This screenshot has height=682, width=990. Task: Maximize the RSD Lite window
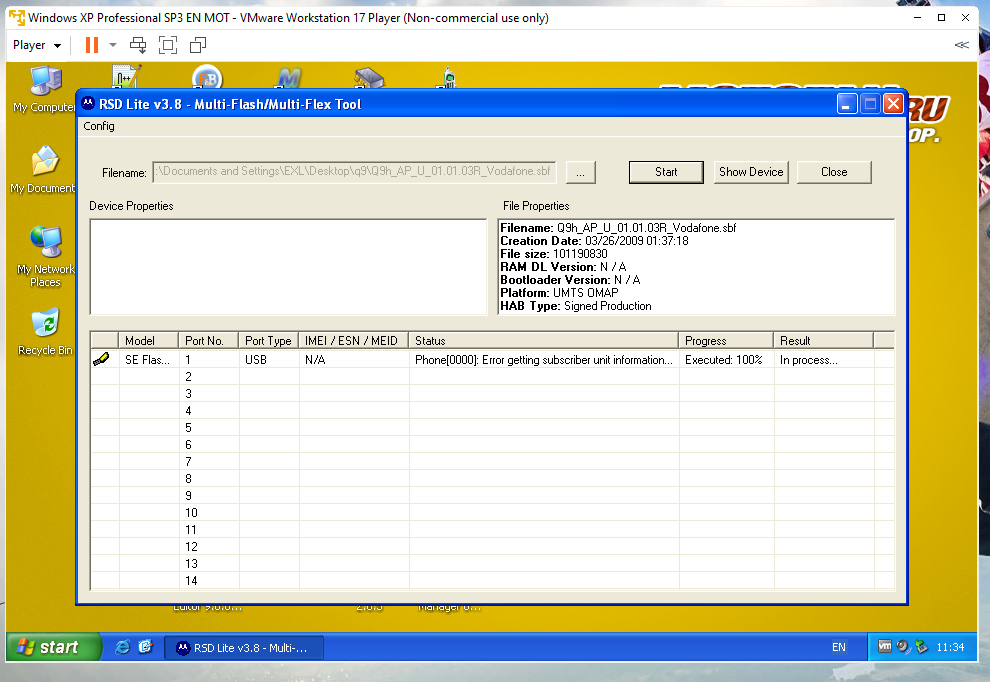[x=870, y=104]
